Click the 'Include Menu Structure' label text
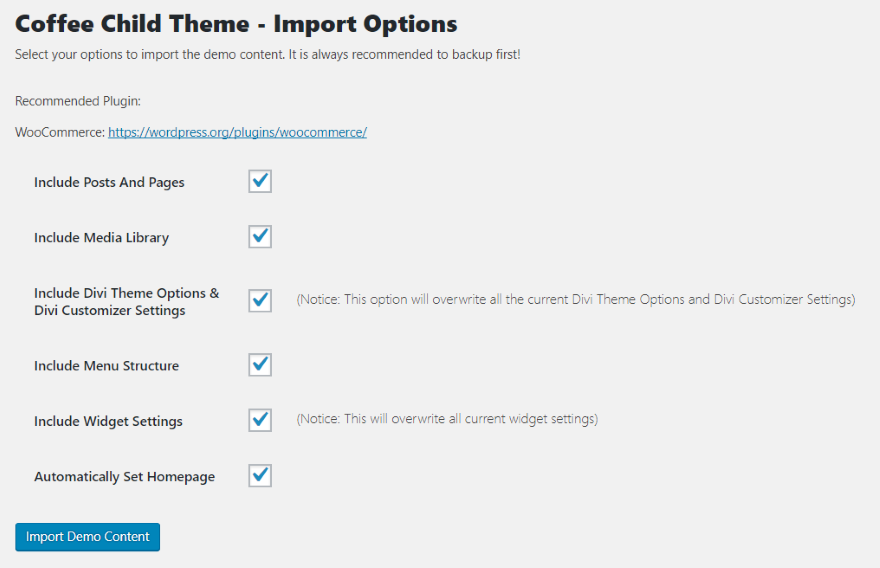The image size is (880, 568). pyautogui.click(x=106, y=366)
